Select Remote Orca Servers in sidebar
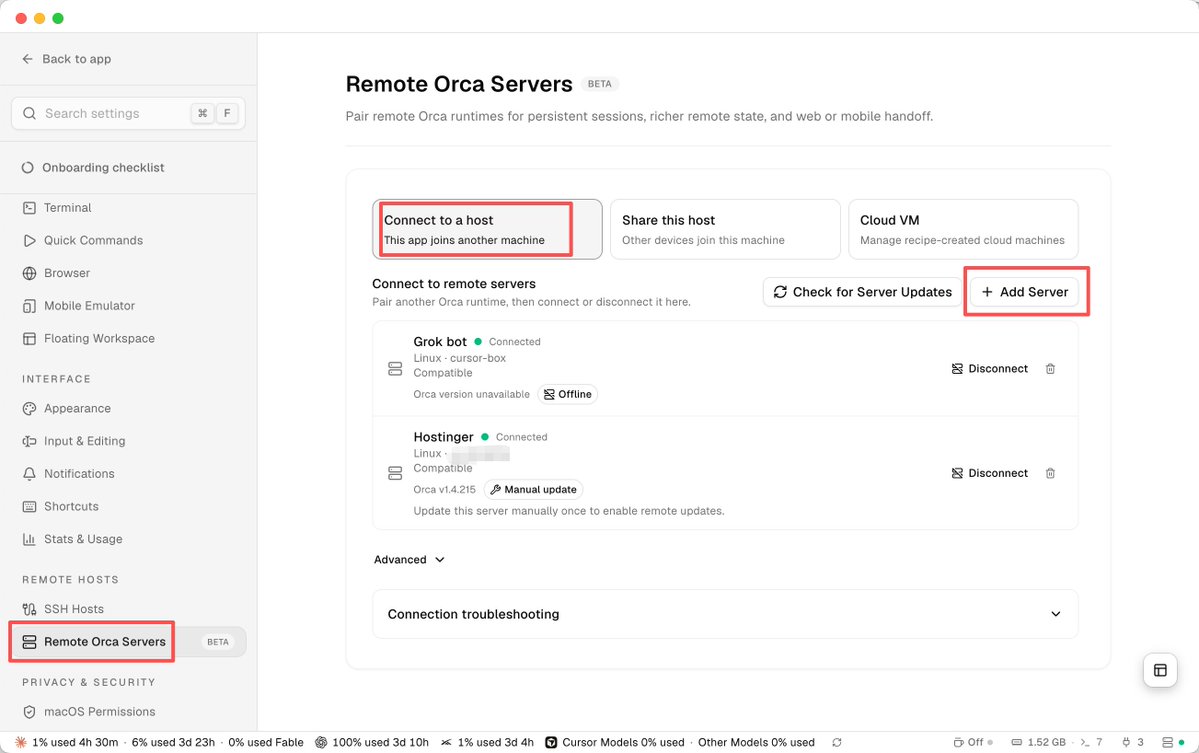Viewport: 1199px width, 753px height. 128,641
